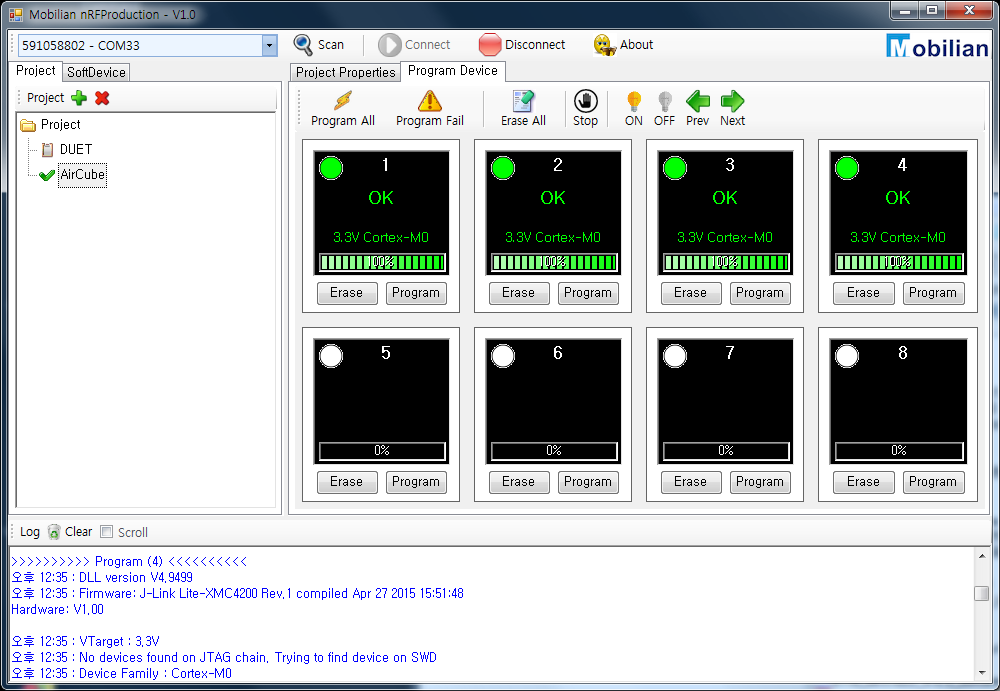The image size is (1000, 691).
Task: Click white status indicator of device 7
Action: pyautogui.click(x=675, y=356)
